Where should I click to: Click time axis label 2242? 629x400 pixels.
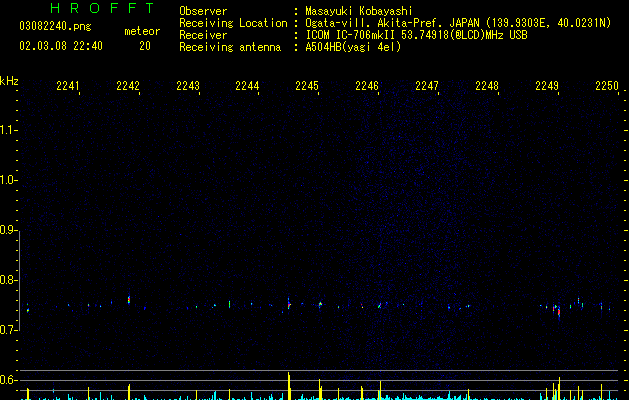click(x=128, y=86)
